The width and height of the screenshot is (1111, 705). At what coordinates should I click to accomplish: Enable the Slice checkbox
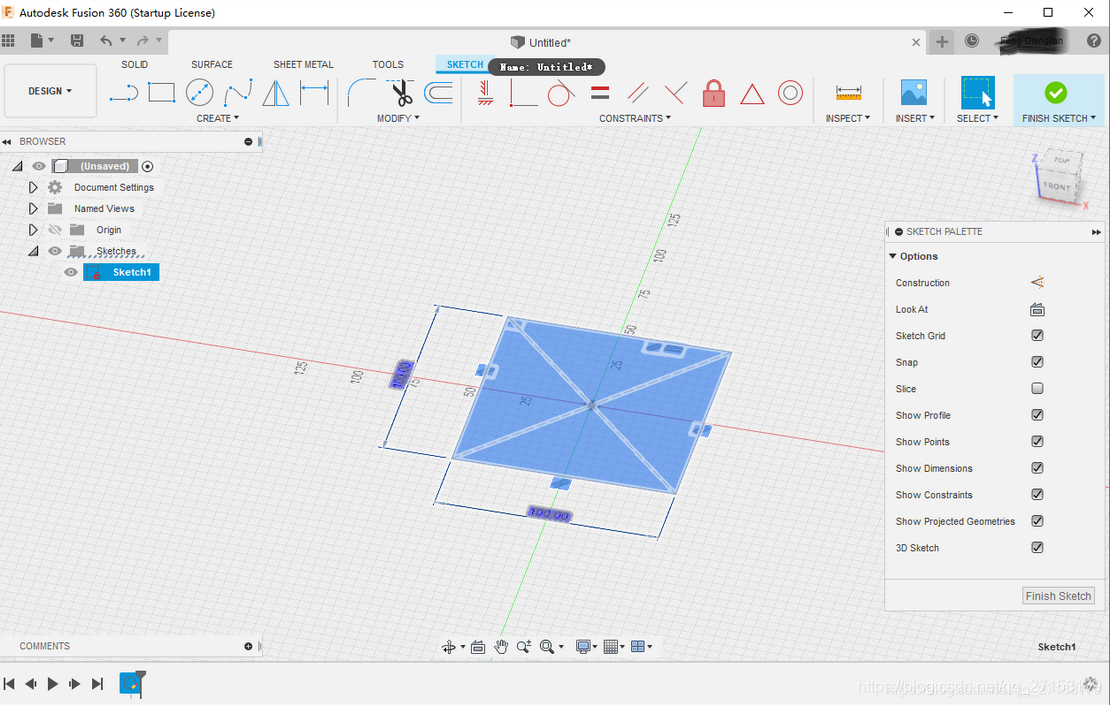click(x=1037, y=389)
